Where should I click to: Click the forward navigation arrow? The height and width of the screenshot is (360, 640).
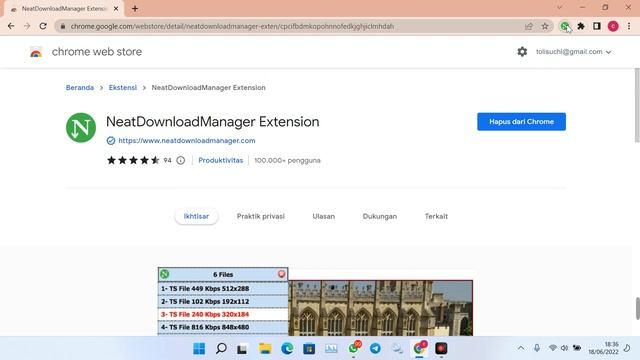(x=27, y=26)
